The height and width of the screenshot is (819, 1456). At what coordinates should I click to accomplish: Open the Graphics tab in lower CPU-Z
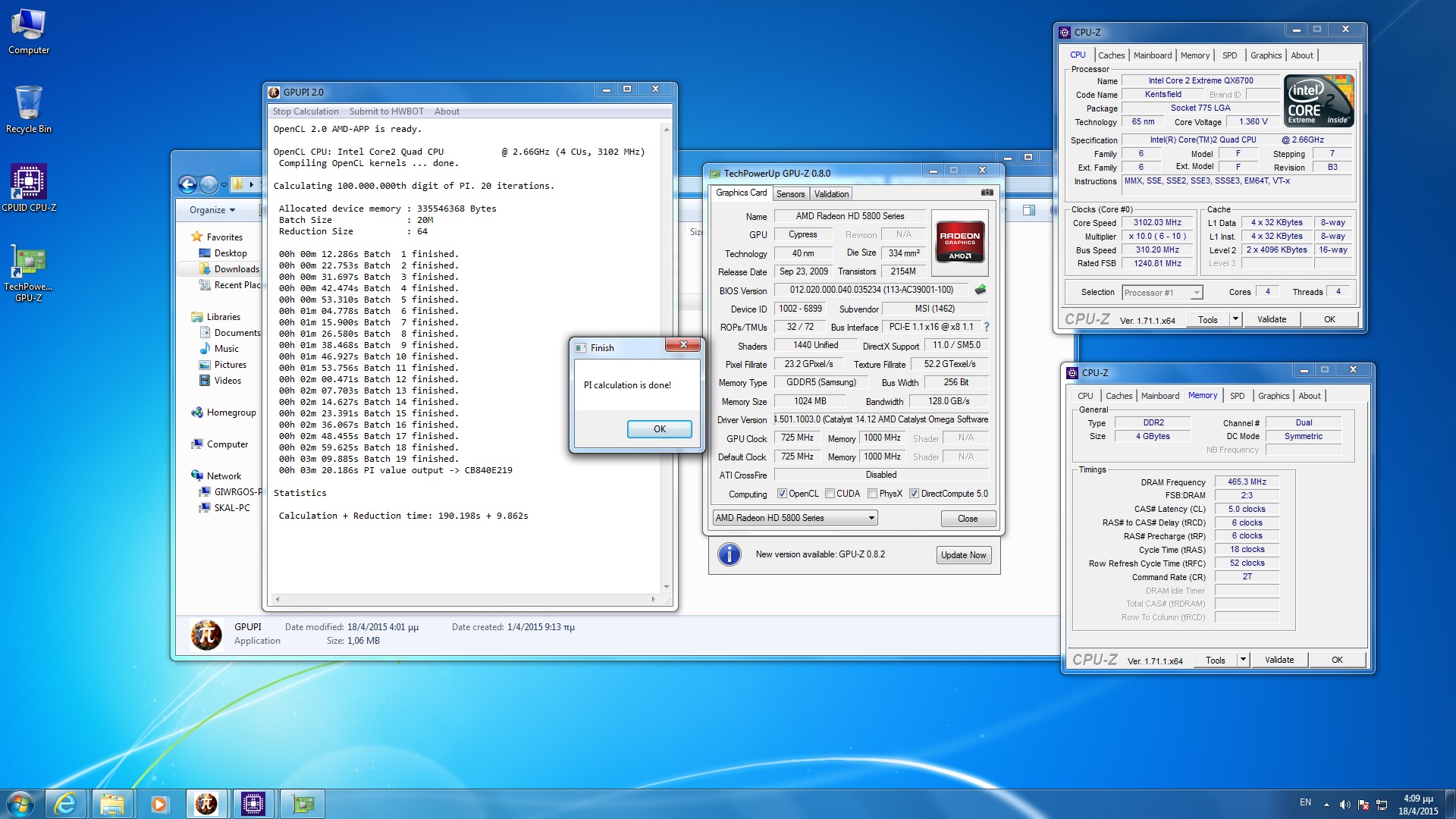coord(1273,396)
